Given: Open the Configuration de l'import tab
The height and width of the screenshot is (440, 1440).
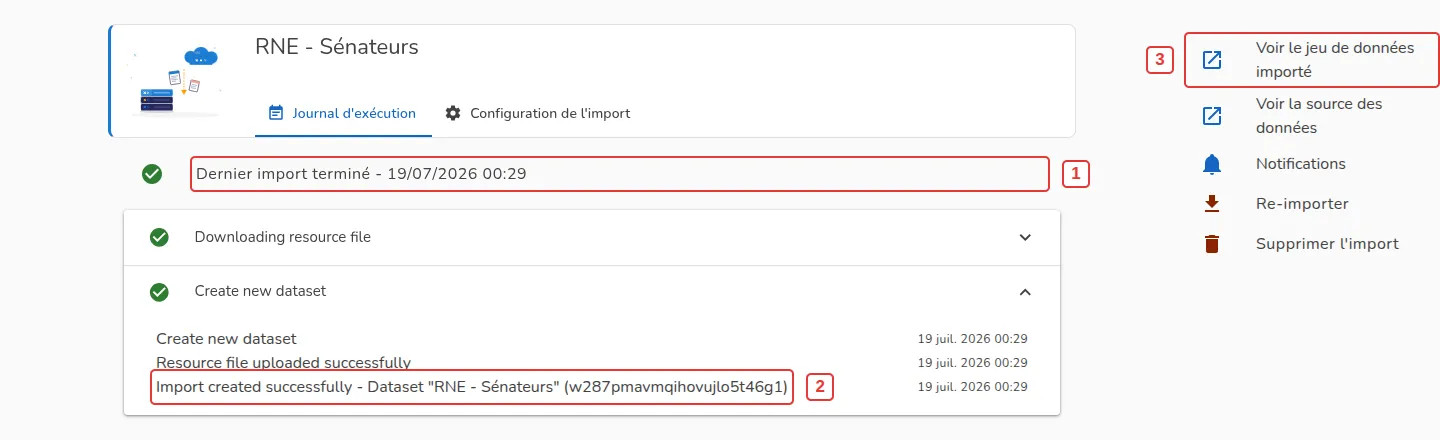Looking at the screenshot, I should tap(538, 113).
